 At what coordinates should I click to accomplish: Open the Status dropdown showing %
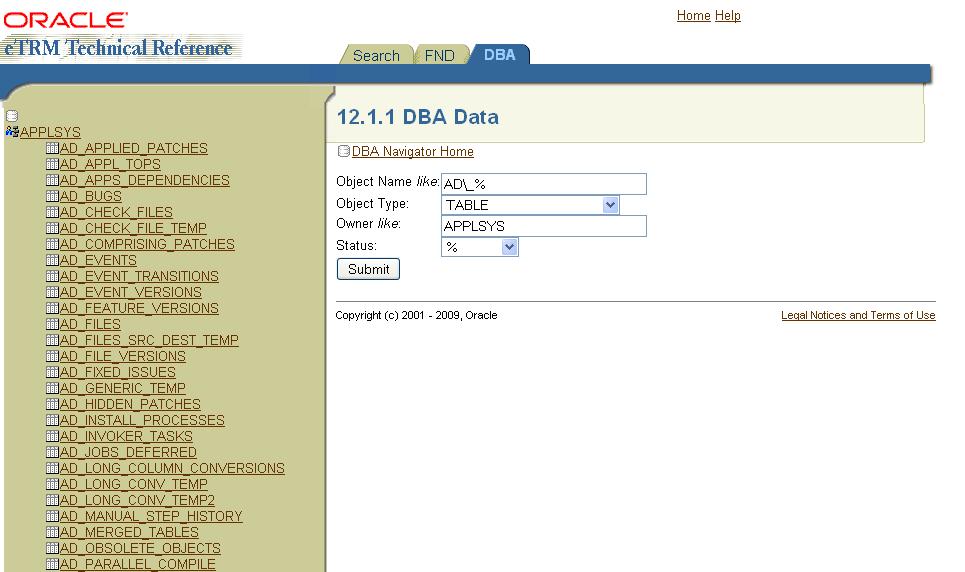[480, 247]
